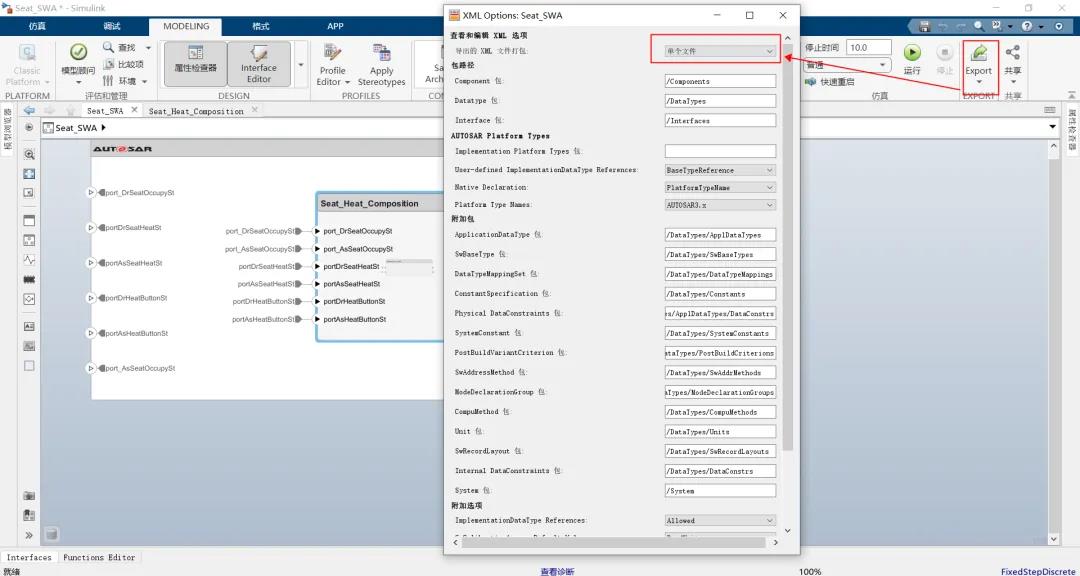Image resolution: width=1080 pixels, height=576 pixels.
Task: Click the zoom-in magnifier on canvas palette
Action: [x=29, y=154]
